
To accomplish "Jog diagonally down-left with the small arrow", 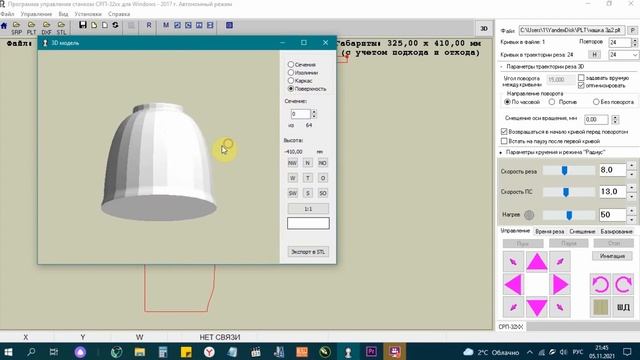I will click(x=513, y=307).
